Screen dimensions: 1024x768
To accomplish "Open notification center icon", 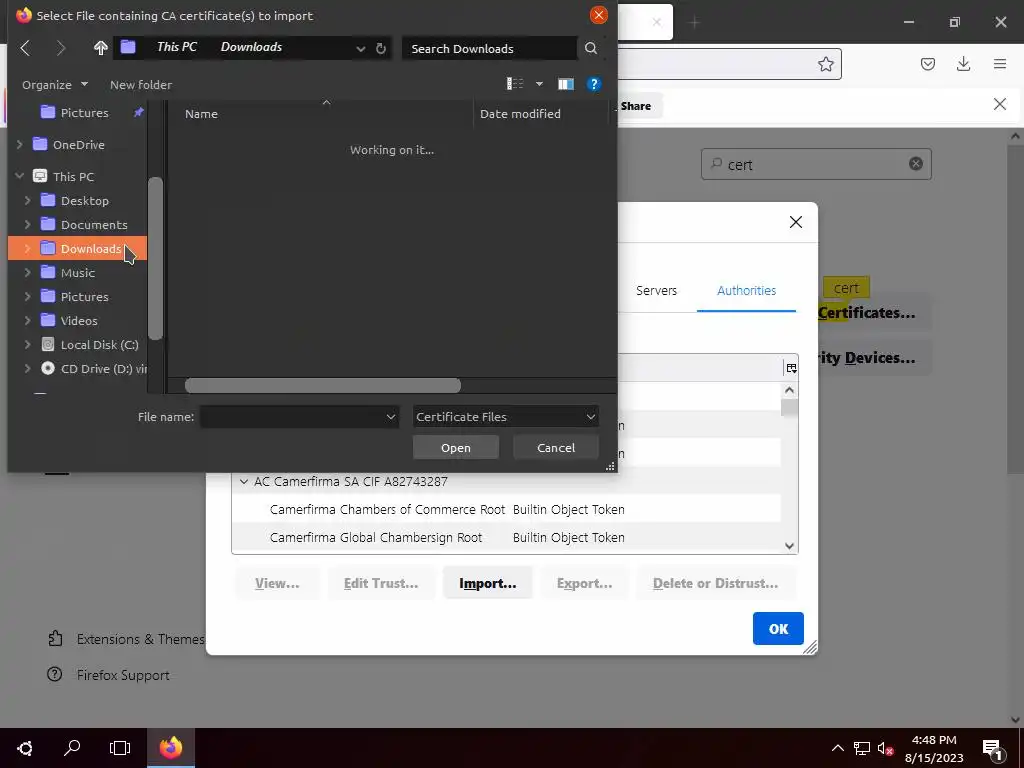I will click(992, 749).
